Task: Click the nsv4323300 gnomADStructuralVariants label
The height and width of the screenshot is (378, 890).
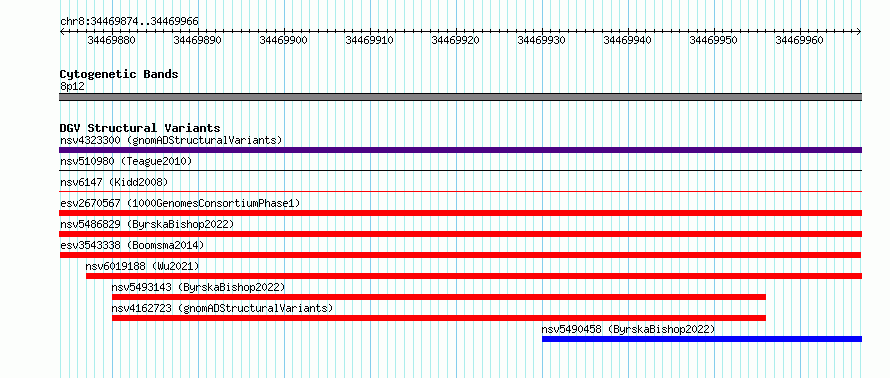Action: [x=171, y=140]
